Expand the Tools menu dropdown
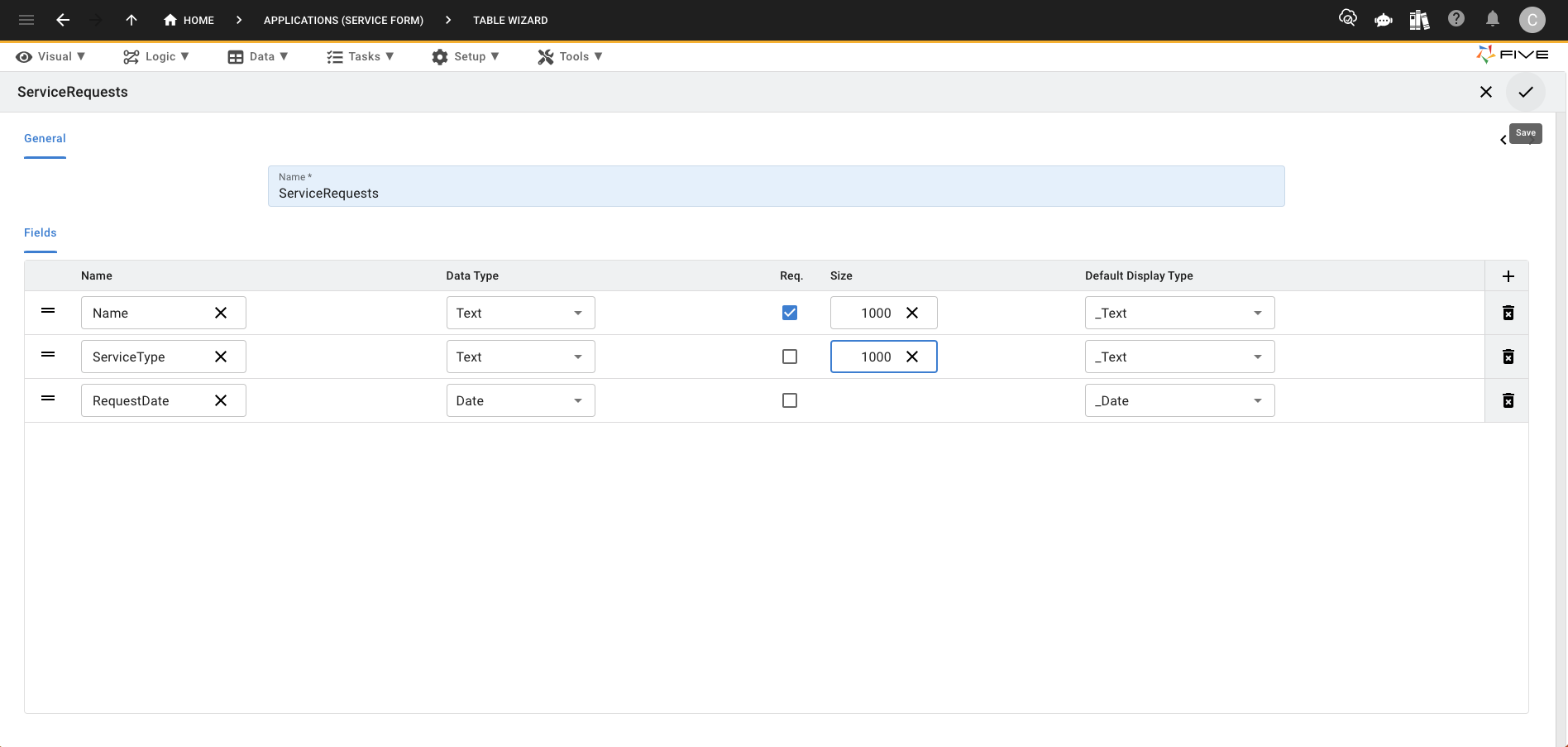The width and height of the screenshot is (1568, 747). tap(570, 56)
